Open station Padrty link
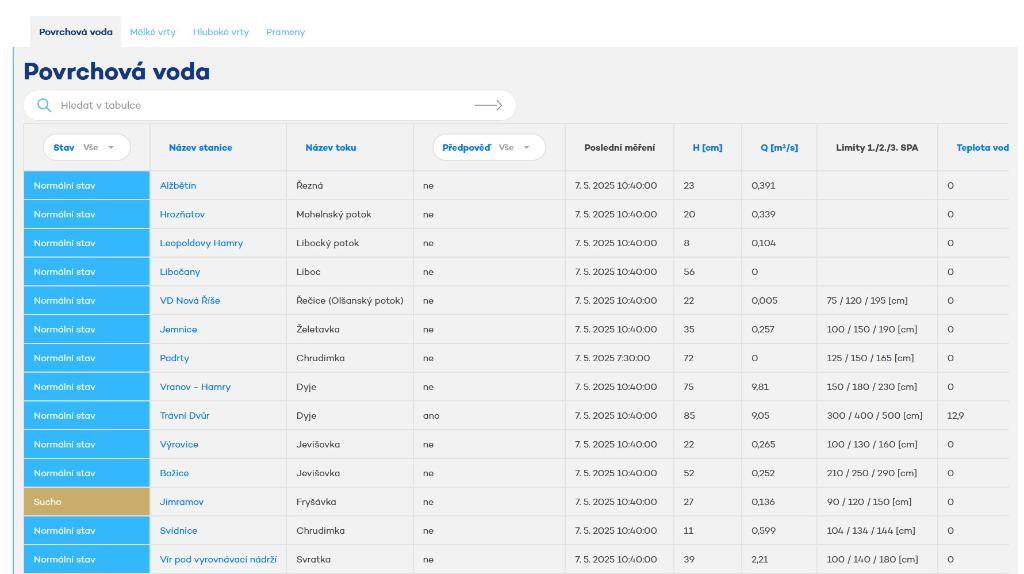 tap(174, 358)
